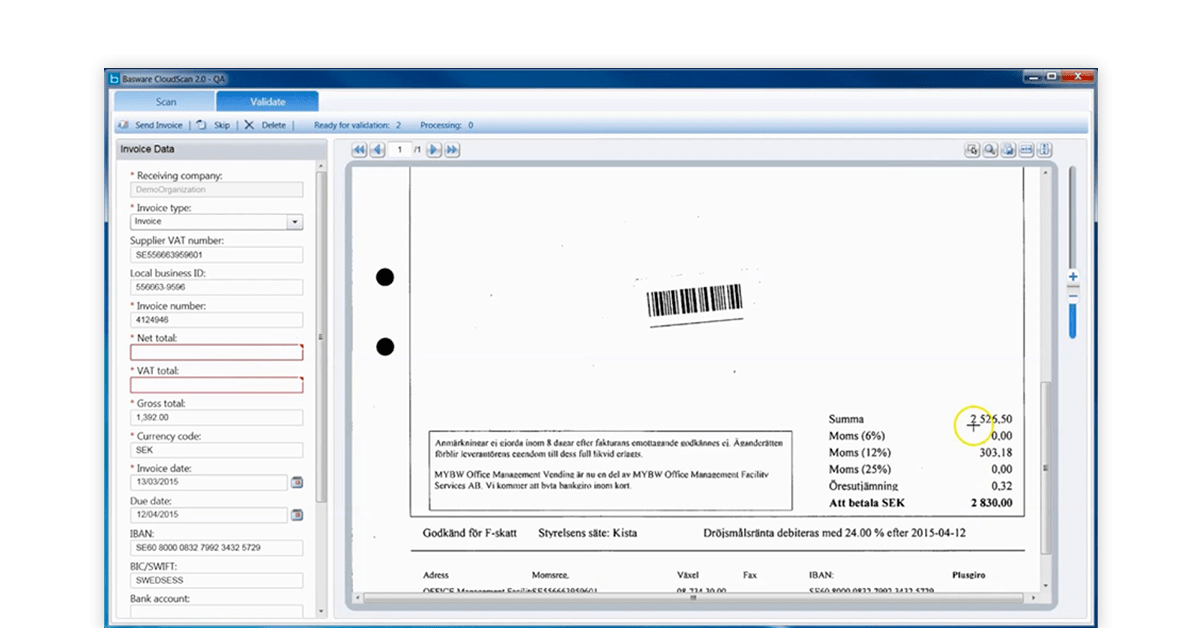Focus the IBAN field
Image resolution: width=1200 pixels, height=628 pixels.
[x=216, y=547]
